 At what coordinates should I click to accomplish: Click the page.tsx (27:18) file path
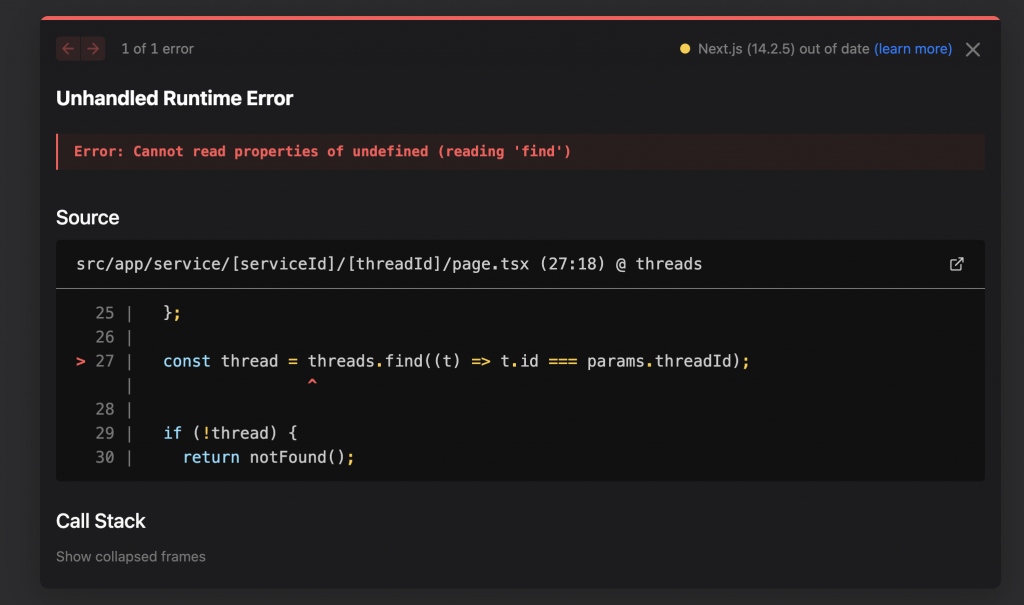[389, 264]
